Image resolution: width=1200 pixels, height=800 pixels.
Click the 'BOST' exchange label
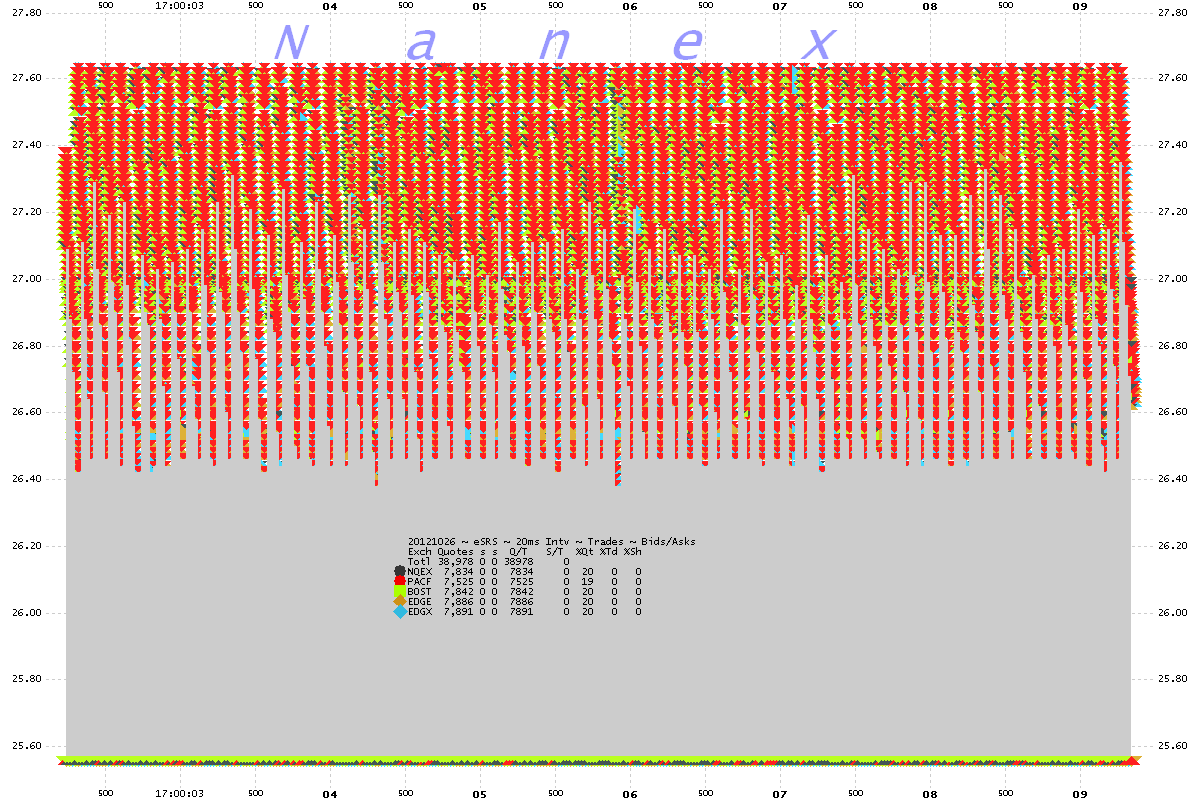click(420, 592)
